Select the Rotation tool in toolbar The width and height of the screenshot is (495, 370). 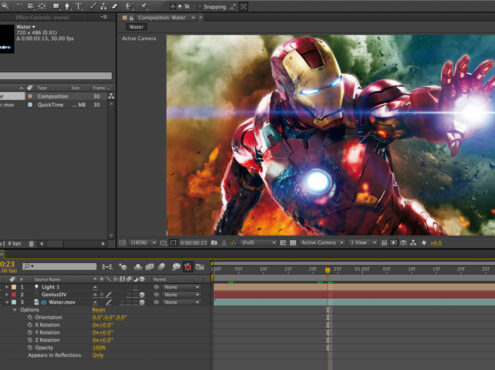(19, 6)
